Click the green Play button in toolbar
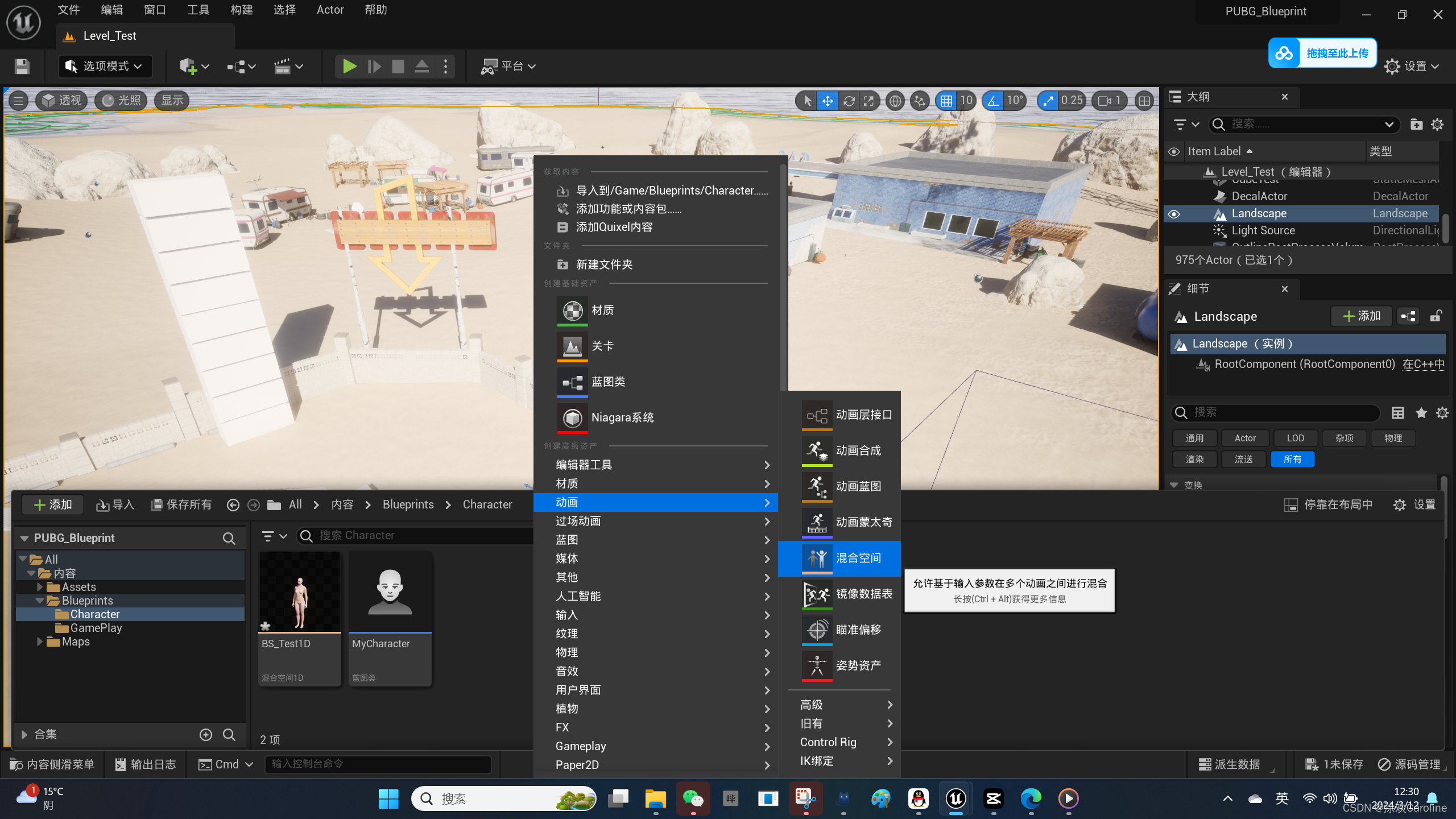Screen dimensions: 1456x819 click(349, 67)
